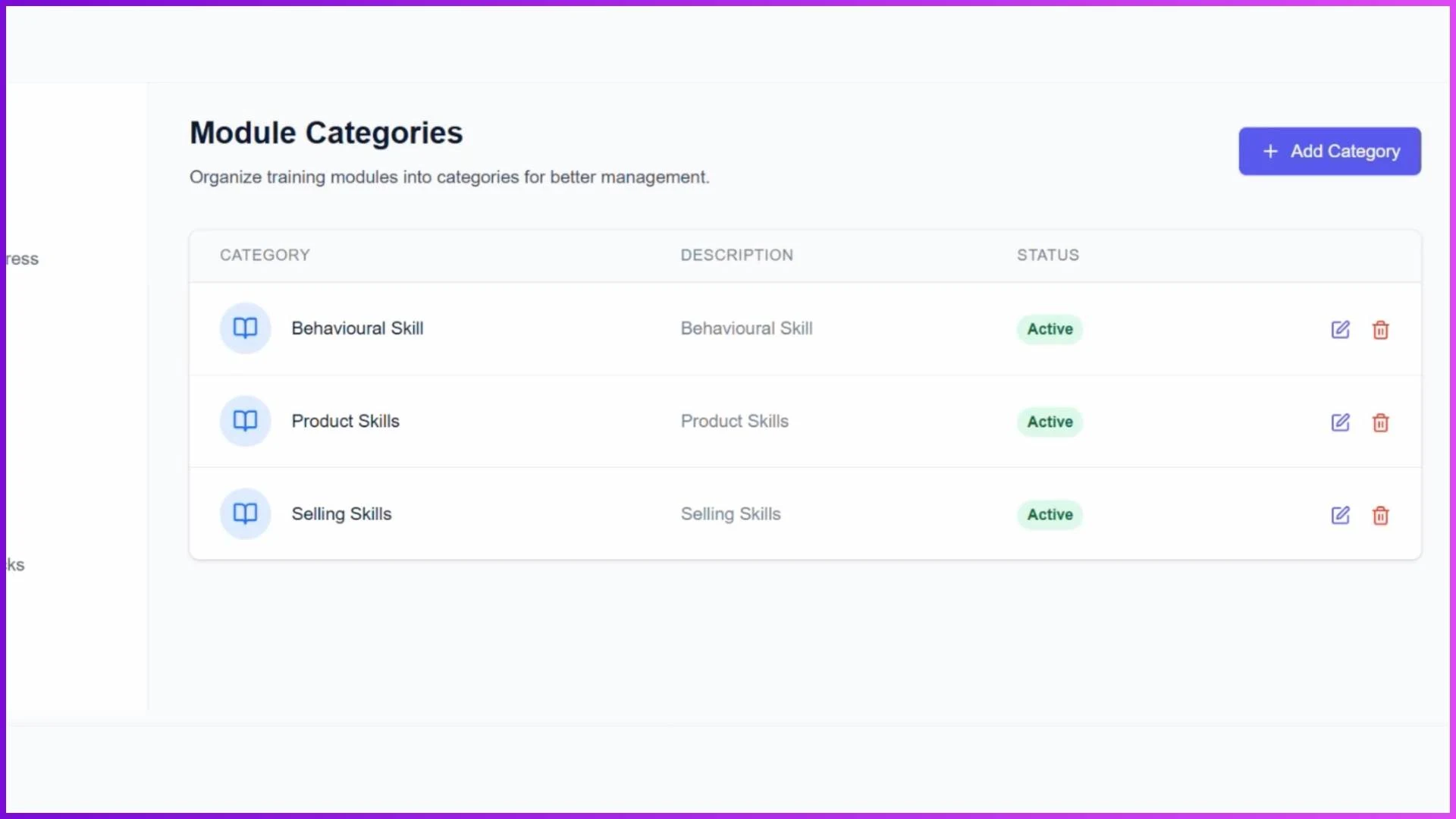This screenshot has width=1456, height=819.
Task: Sort by the CATEGORY column header
Action: coord(264,255)
